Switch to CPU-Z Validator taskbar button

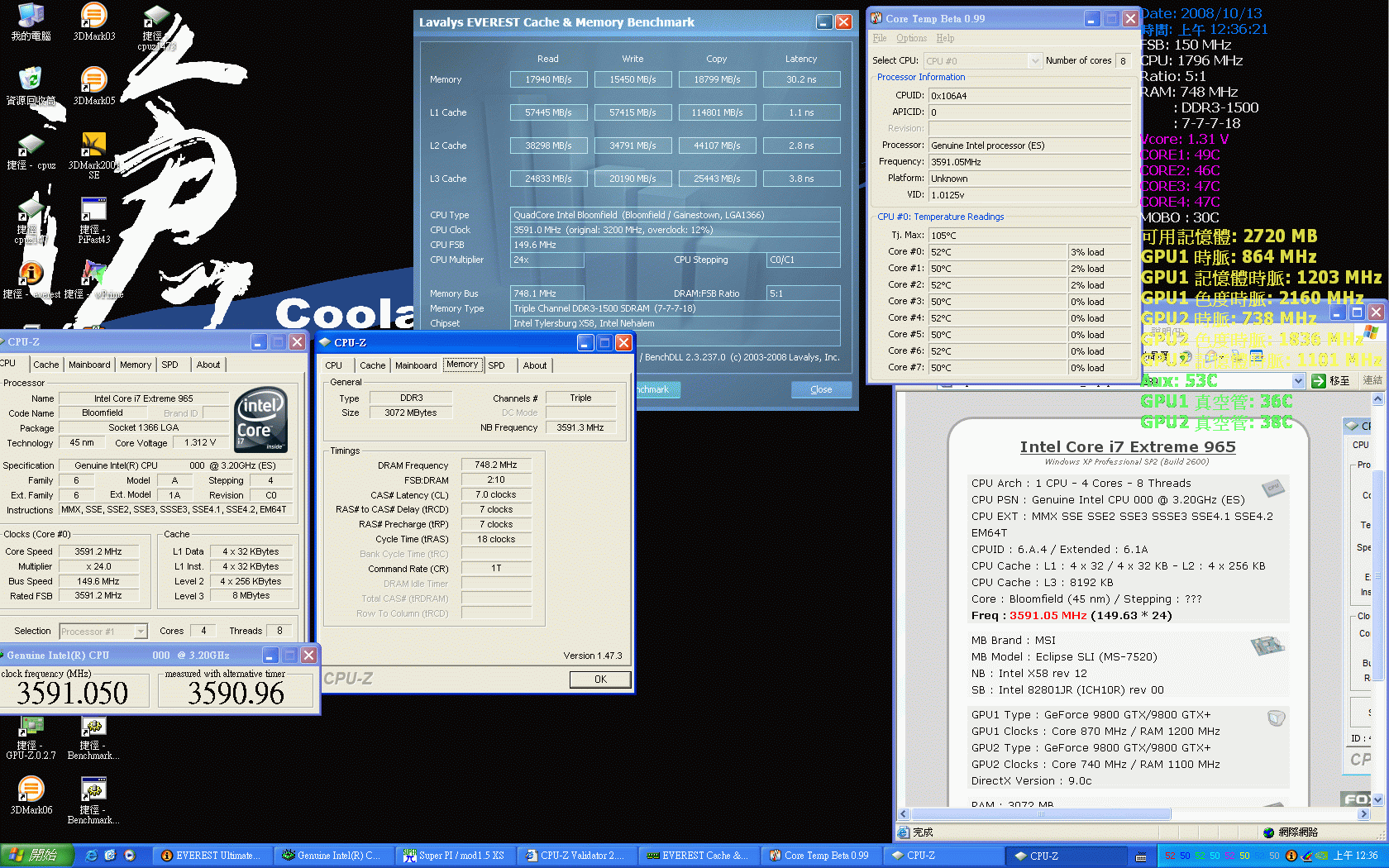point(576,856)
